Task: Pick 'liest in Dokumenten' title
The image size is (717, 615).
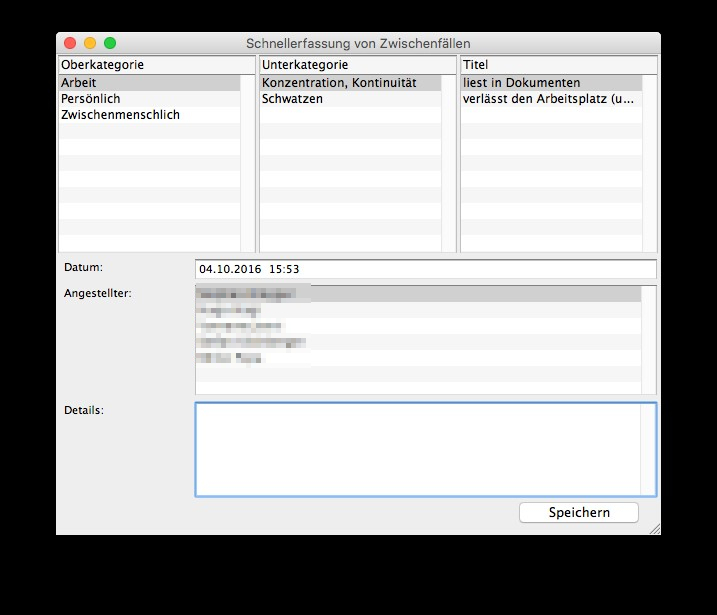Action: click(549, 83)
